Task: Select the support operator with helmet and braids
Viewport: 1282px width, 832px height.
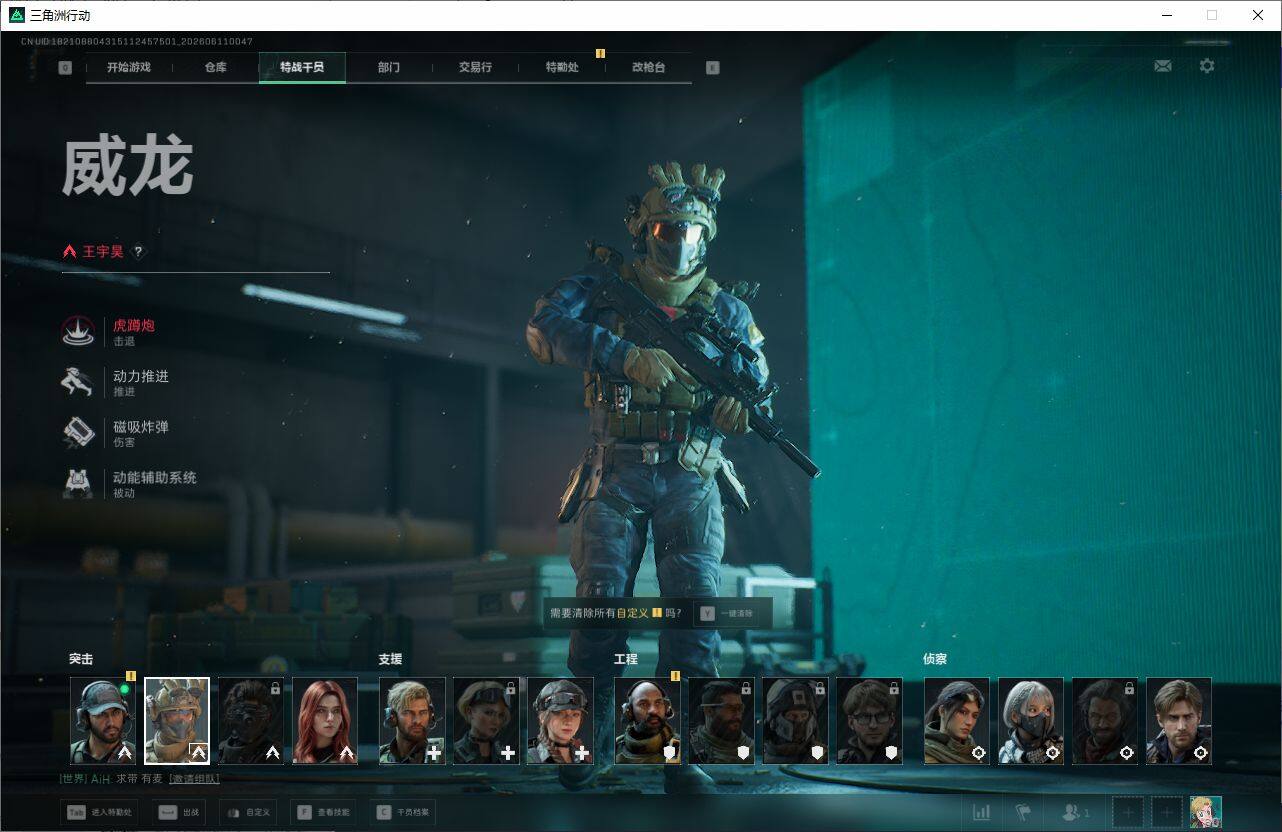Action: tap(560, 721)
